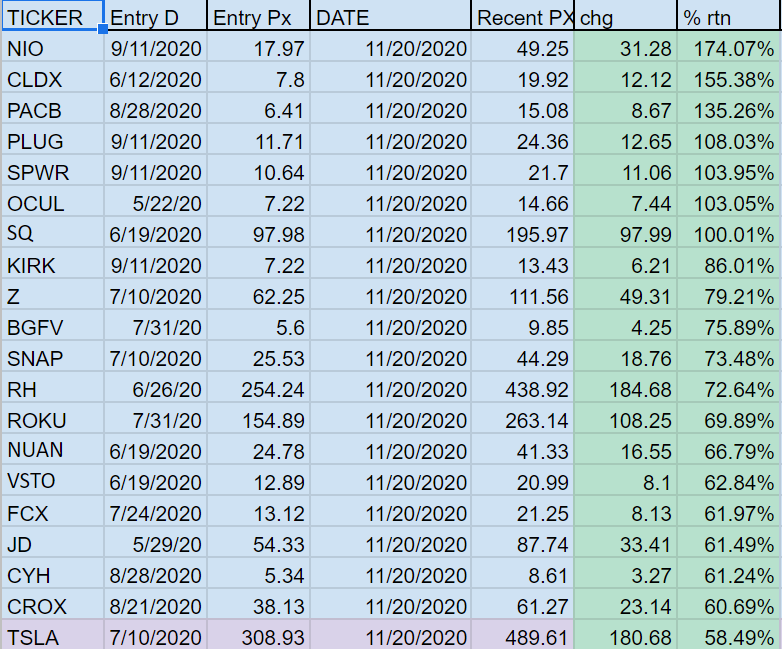
Task: Select the PACB ticker cell
Action: coord(52,109)
